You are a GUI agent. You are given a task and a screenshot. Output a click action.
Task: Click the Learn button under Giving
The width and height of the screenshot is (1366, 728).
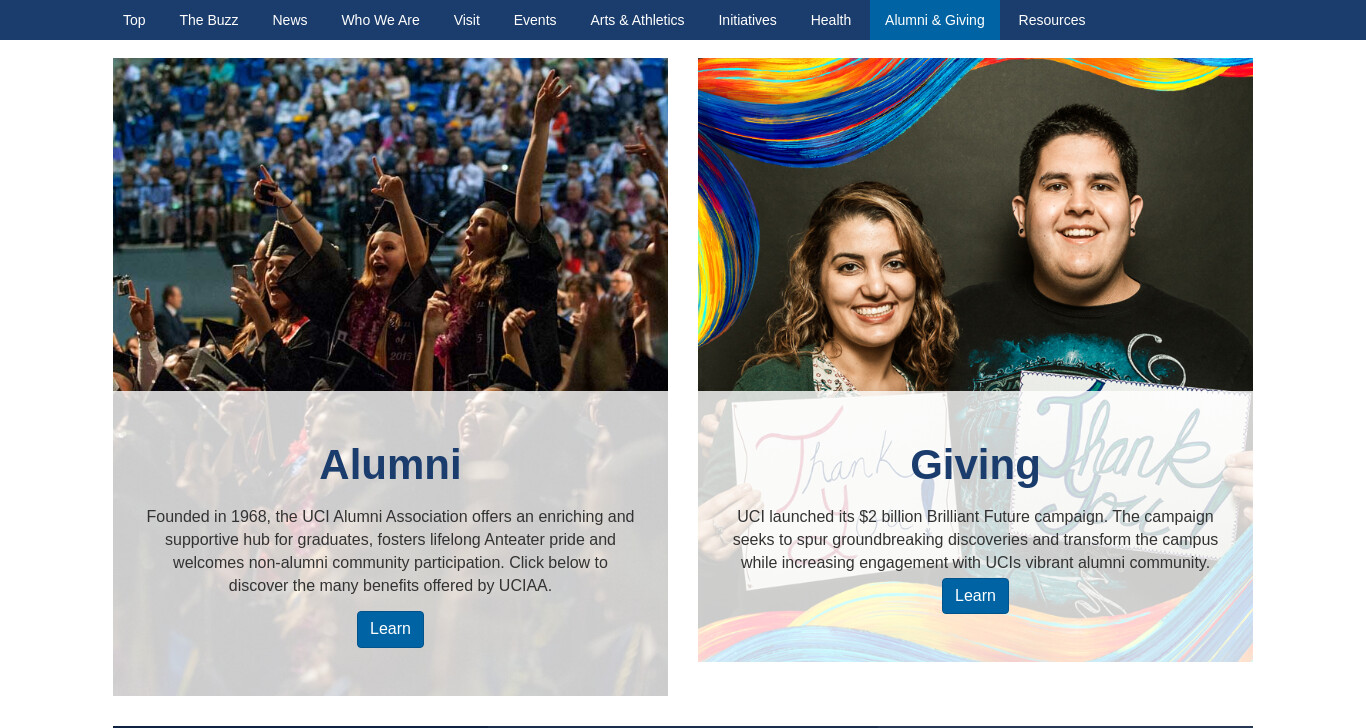[975, 596]
